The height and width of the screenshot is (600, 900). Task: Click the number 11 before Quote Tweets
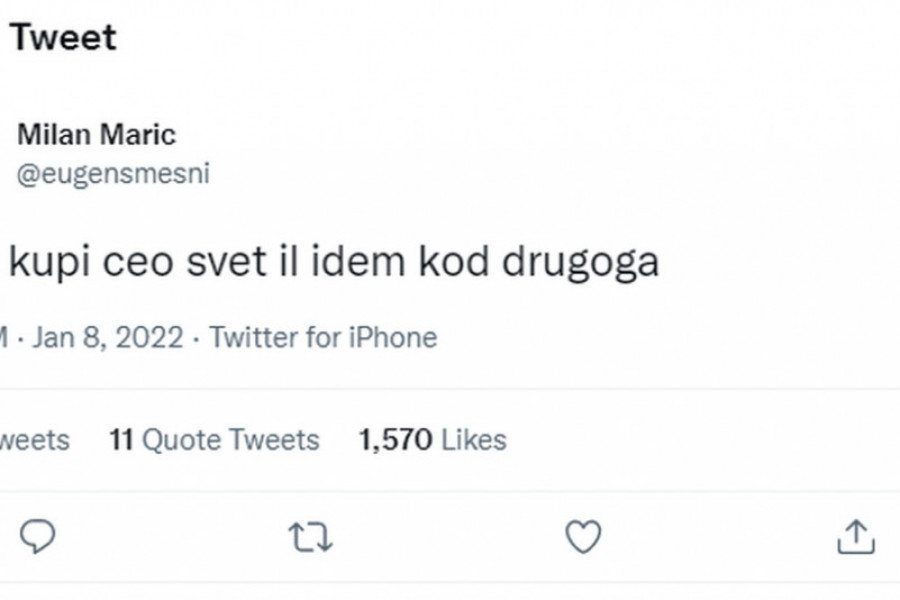121,440
